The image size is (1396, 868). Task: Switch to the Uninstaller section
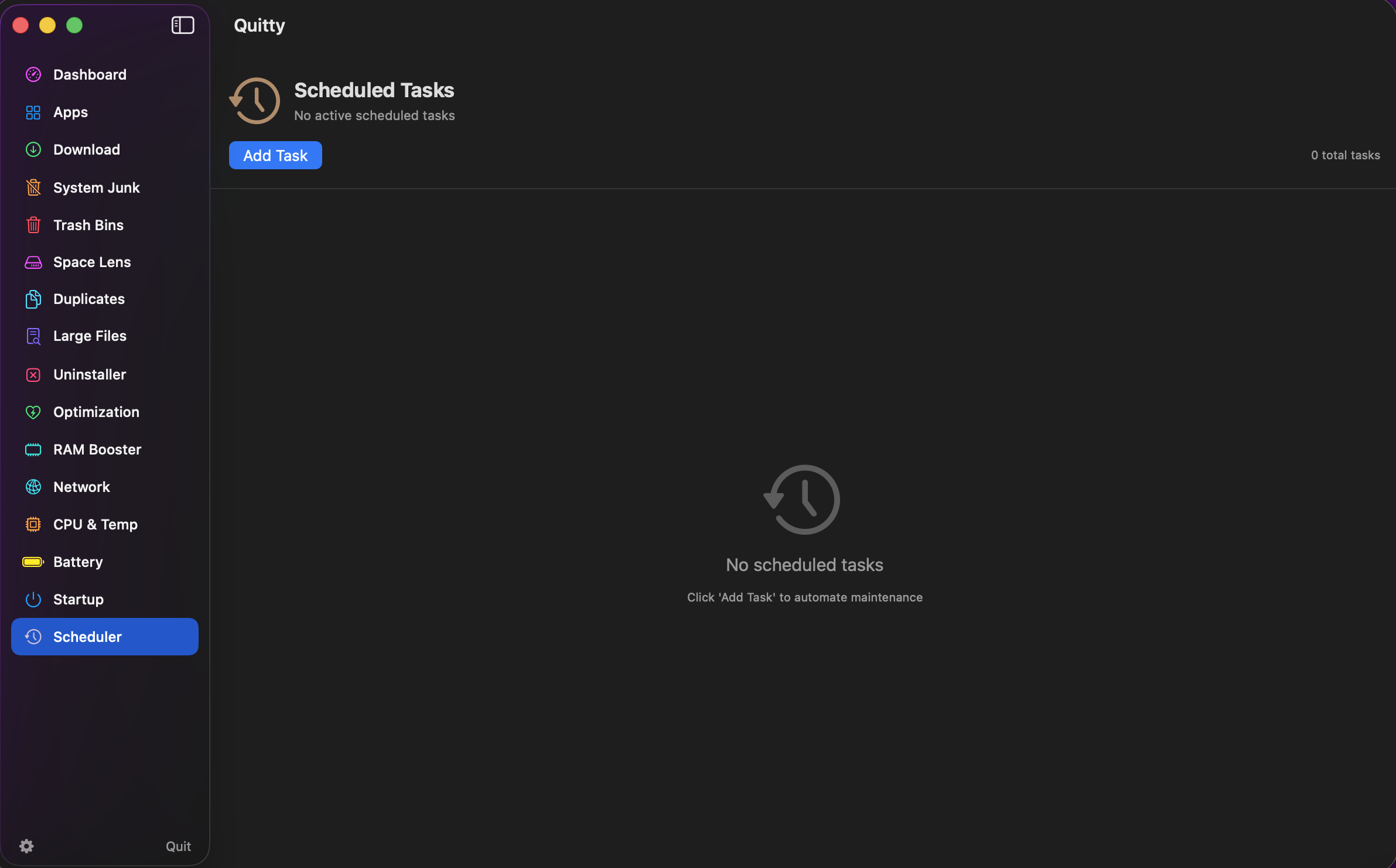(90, 375)
